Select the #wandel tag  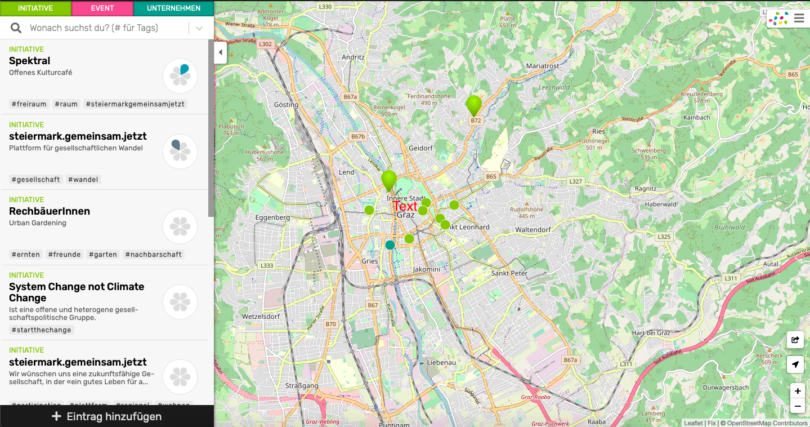[x=83, y=179]
